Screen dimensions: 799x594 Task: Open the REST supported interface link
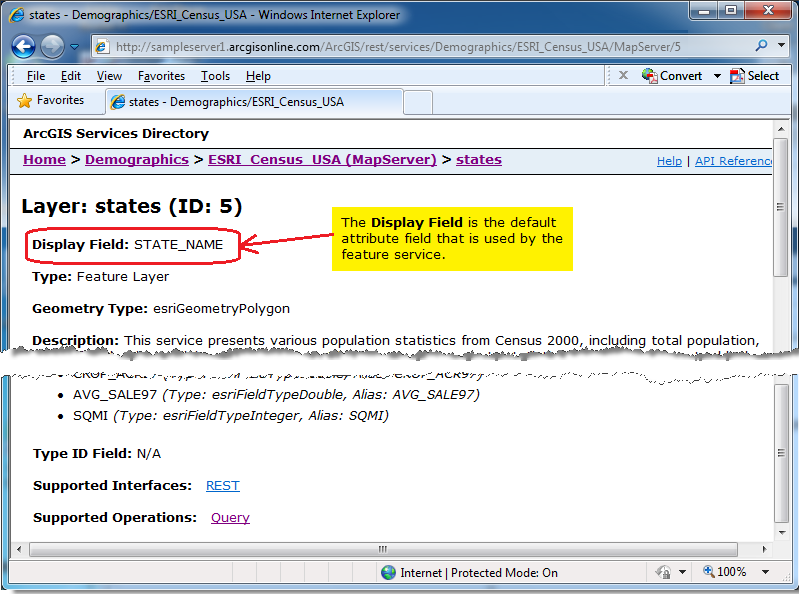(222, 485)
